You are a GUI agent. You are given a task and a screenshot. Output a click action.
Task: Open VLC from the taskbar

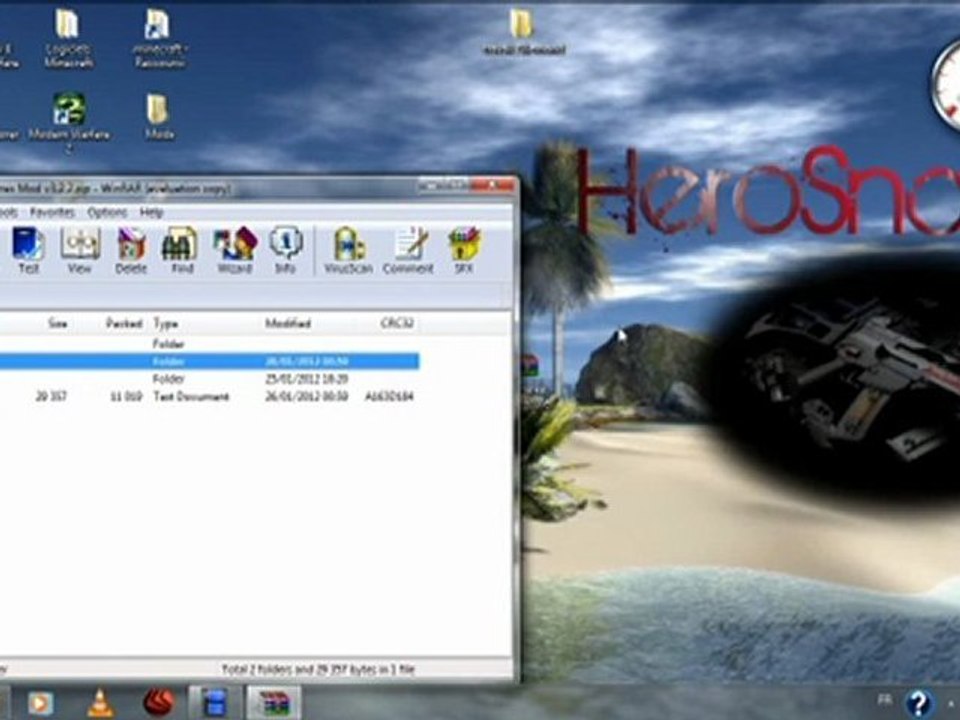click(x=100, y=703)
